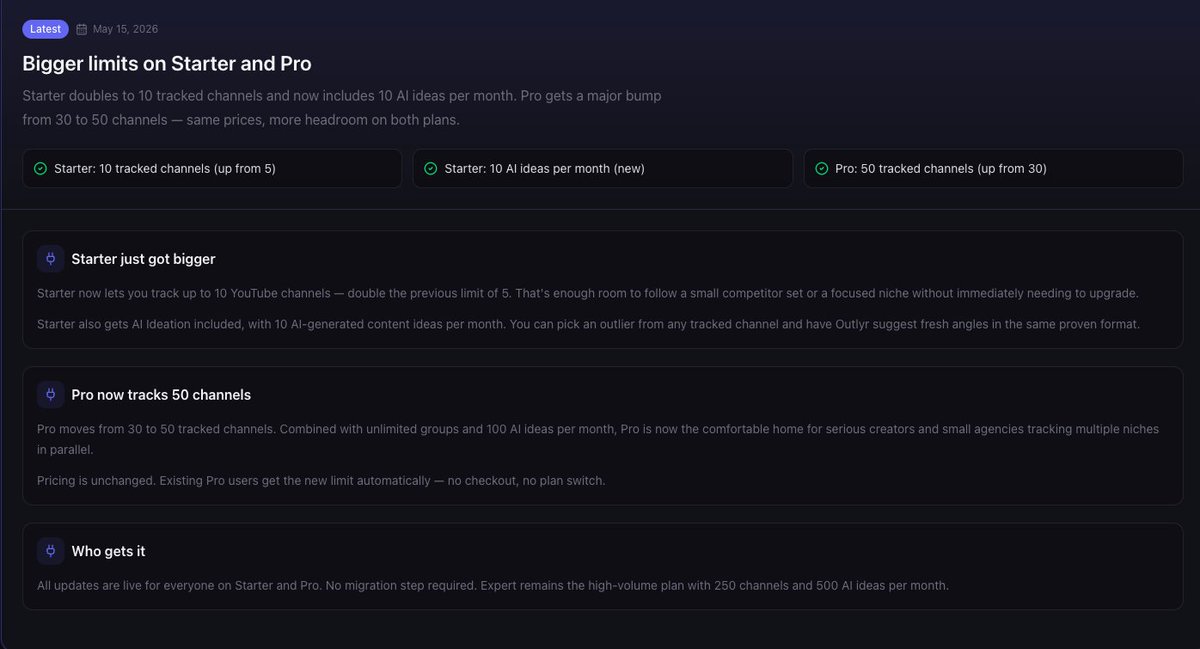
Task: Click the Starter just got bigger section title
Action: coord(143,259)
